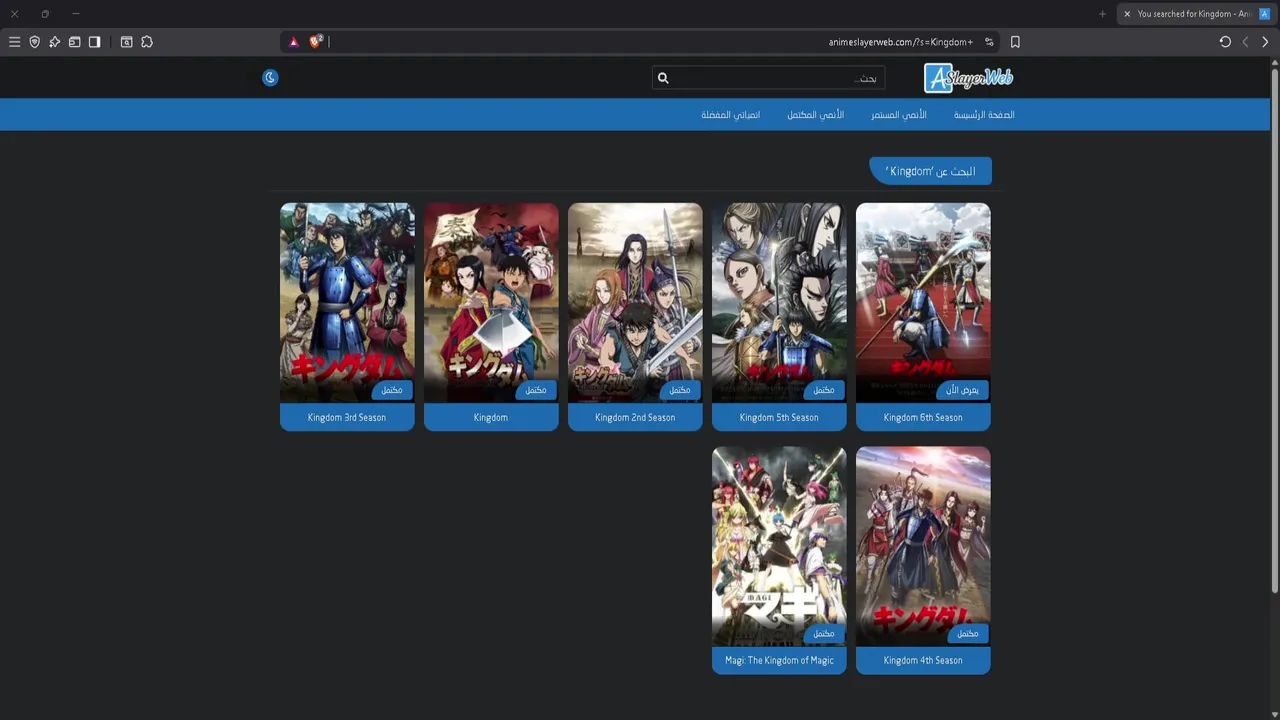Click 'مكتمل' badge on Kingdom 4th Season
Viewport: 1280px width, 720px height.
[969, 633]
